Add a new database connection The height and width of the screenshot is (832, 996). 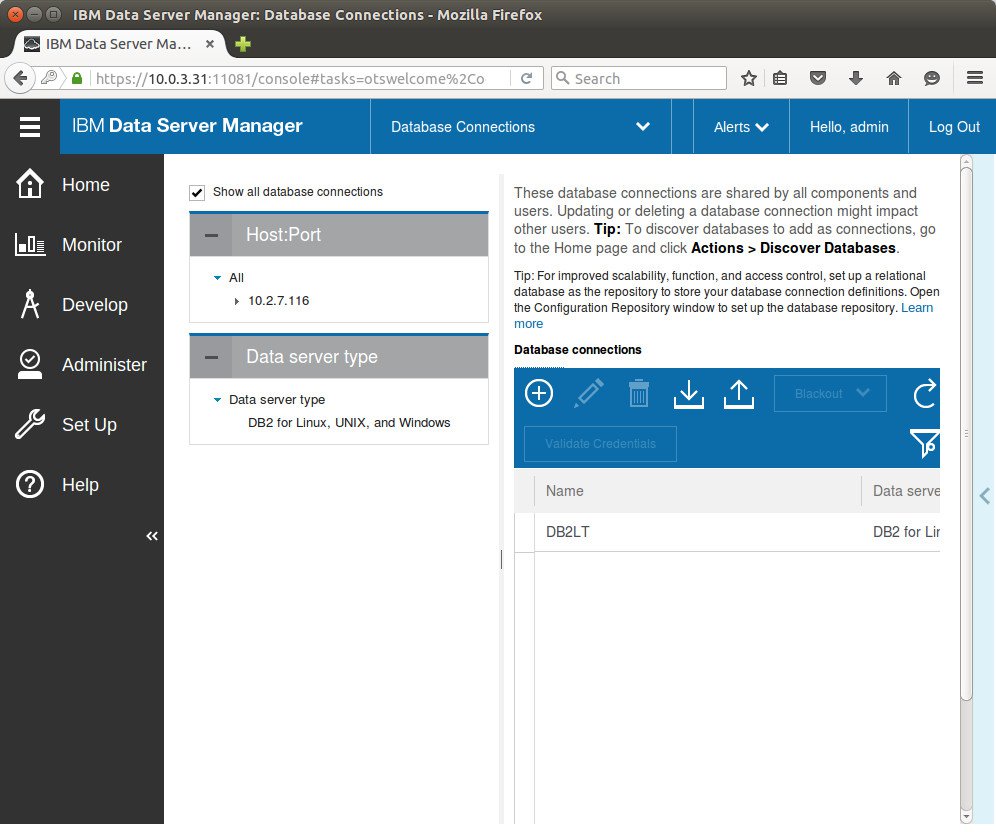pyautogui.click(x=539, y=393)
